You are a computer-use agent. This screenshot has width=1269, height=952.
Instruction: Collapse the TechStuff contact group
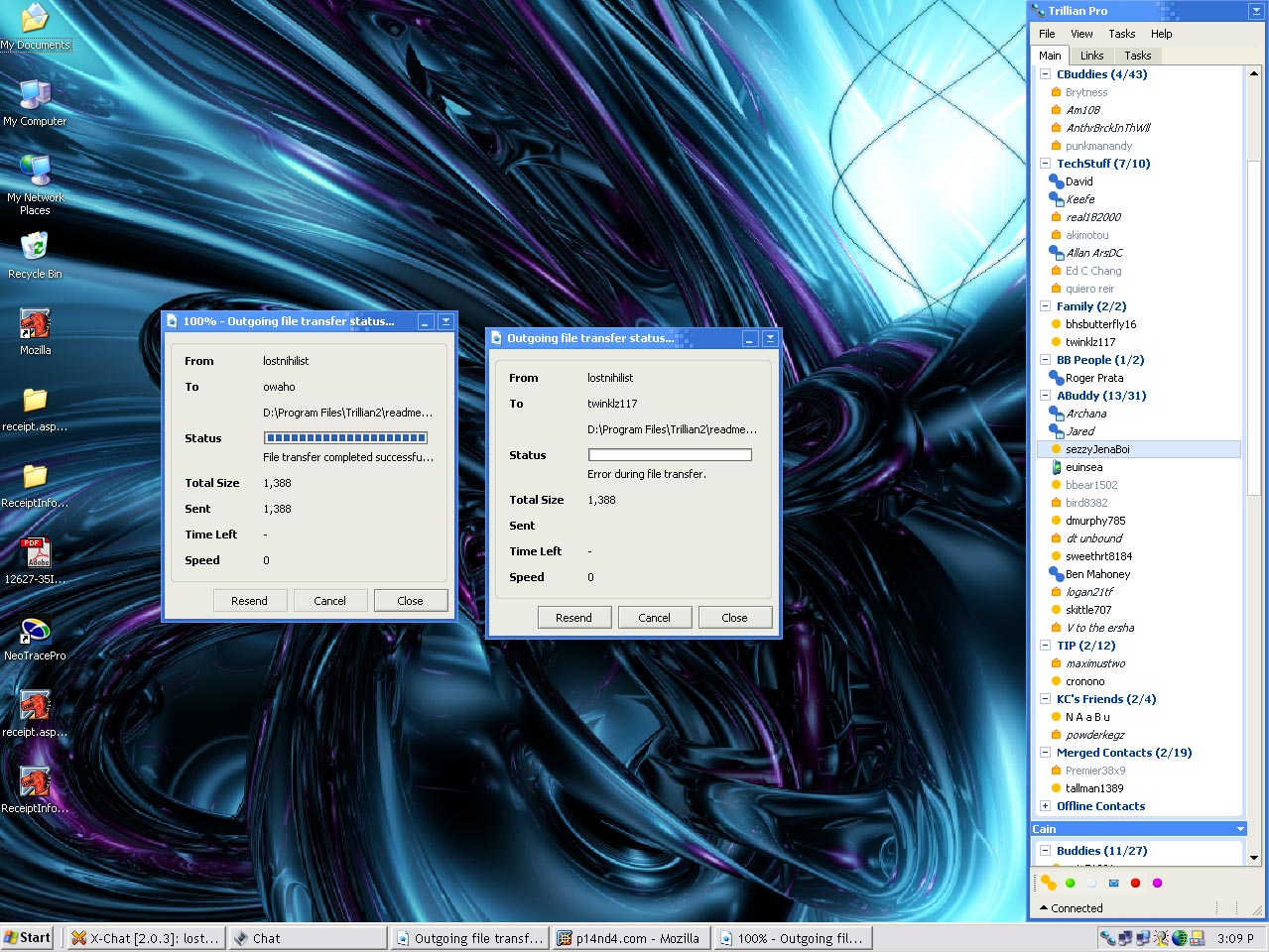pyautogui.click(x=1045, y=164)
